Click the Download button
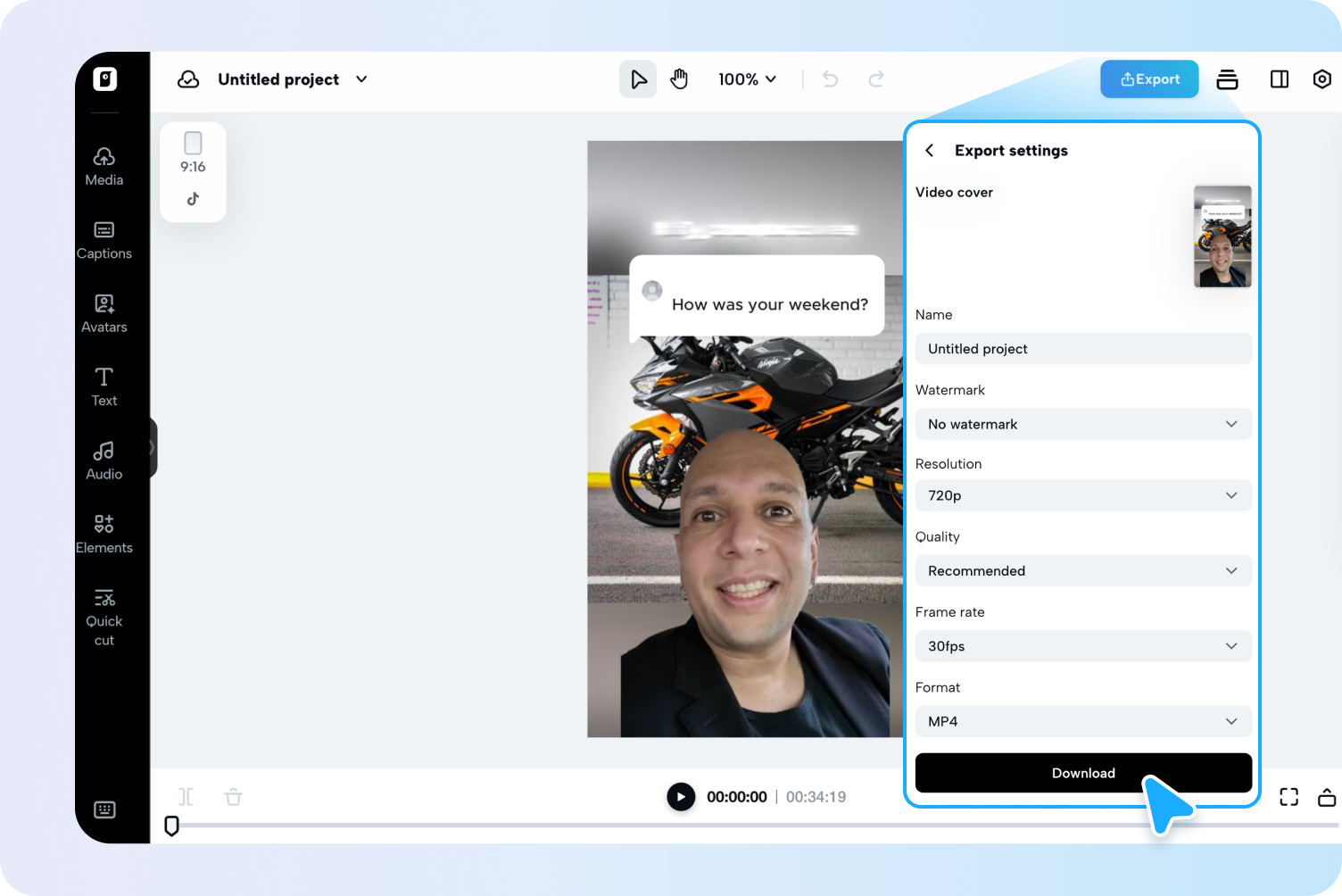 click(x=1083, y=773)
